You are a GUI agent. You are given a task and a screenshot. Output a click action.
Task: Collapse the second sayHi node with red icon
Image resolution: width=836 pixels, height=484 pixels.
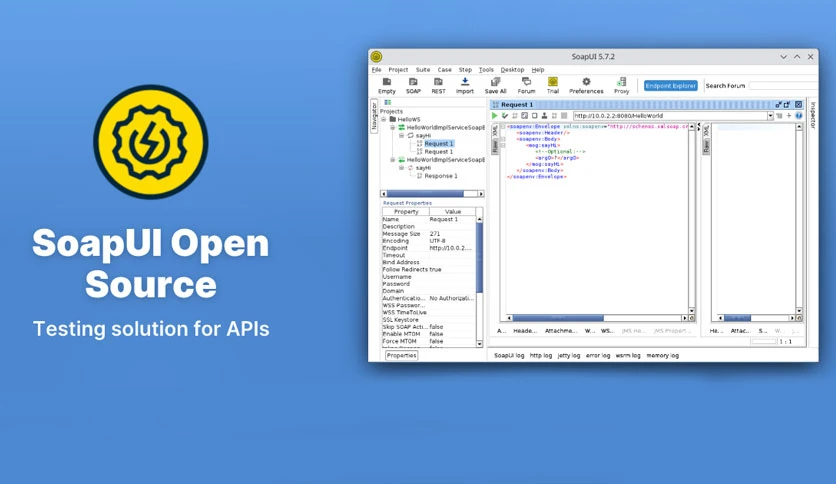(x=401, y=168)
